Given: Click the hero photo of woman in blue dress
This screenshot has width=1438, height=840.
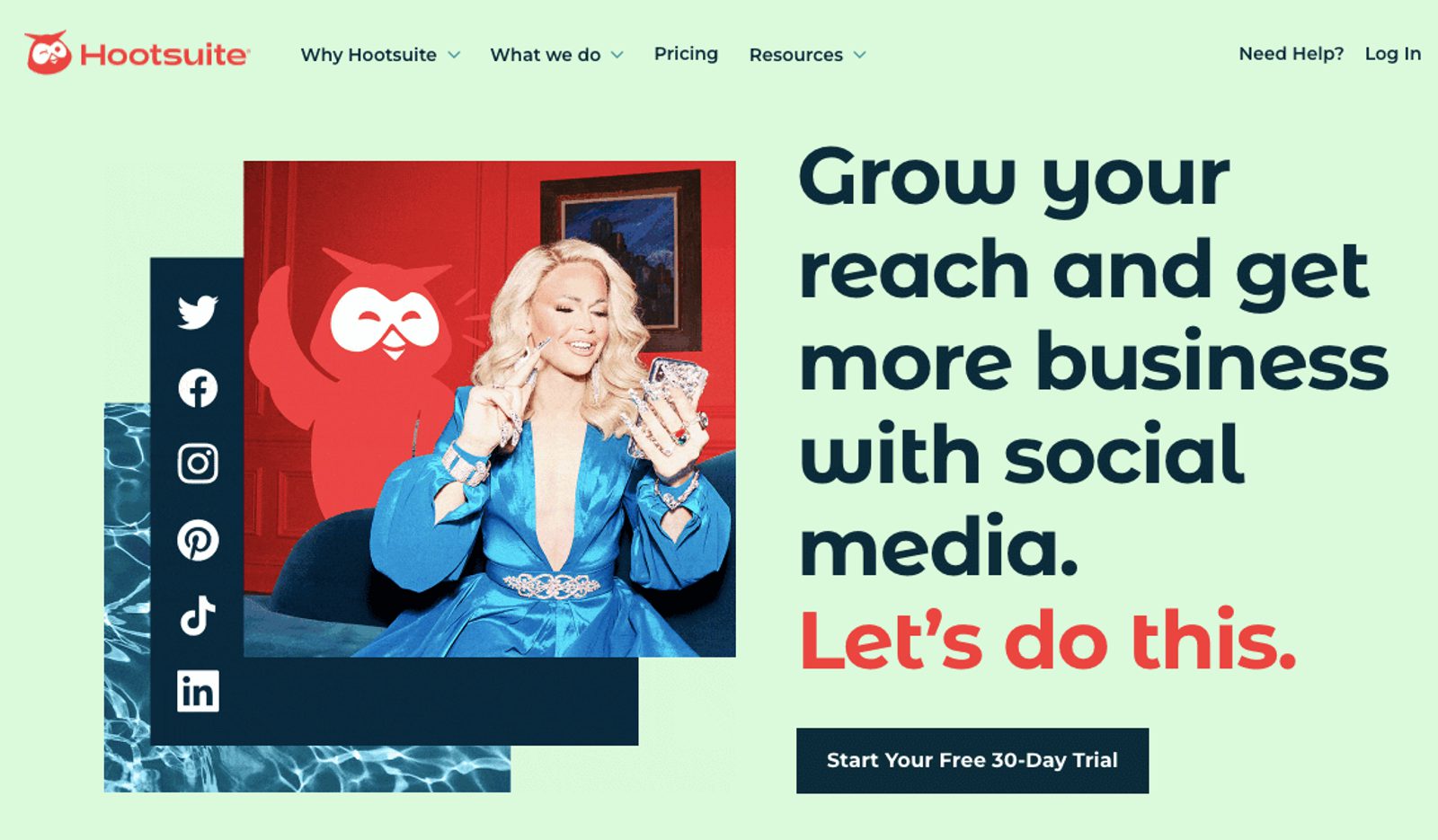Looking at the screenshot, I should pyautogui.click(x=490, y=409).
